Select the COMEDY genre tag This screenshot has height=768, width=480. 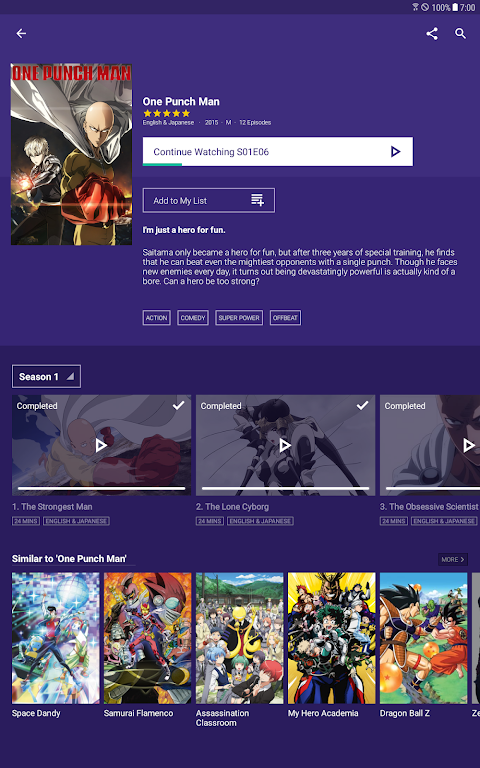[x=193, y=318]
